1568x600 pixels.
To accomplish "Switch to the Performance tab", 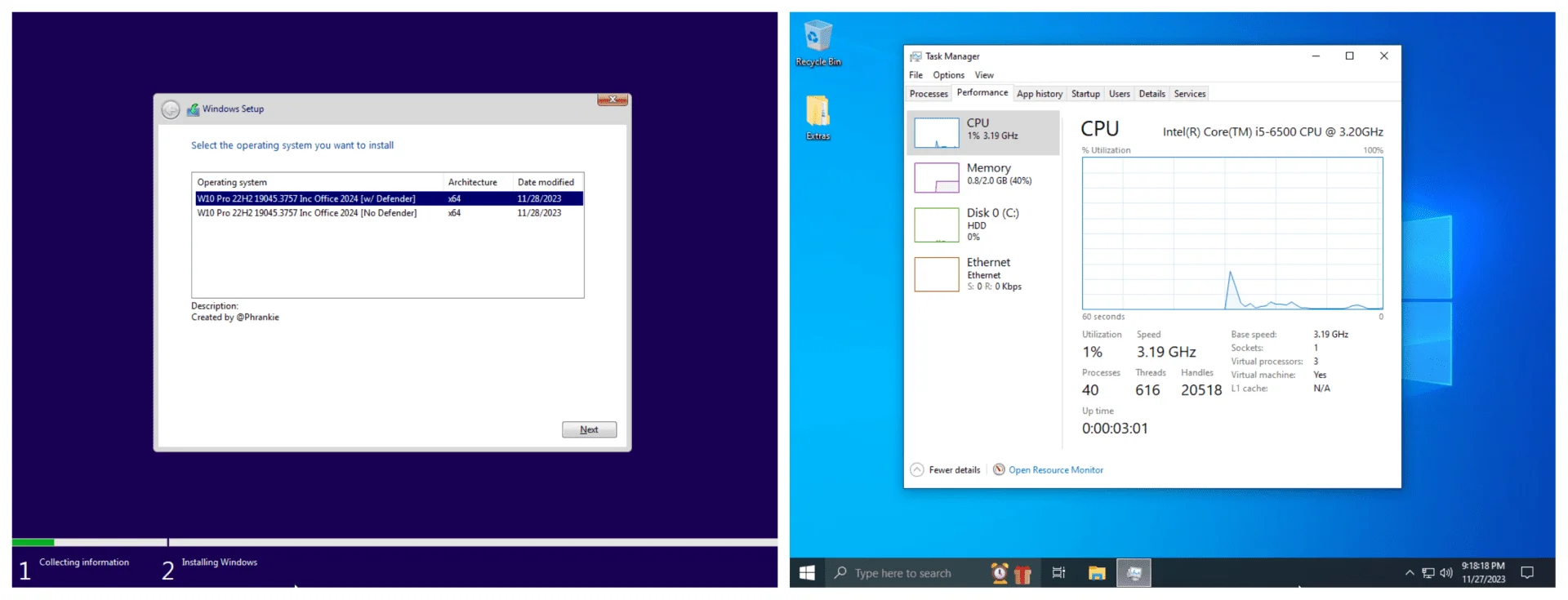I will click(x=982, y=93).
